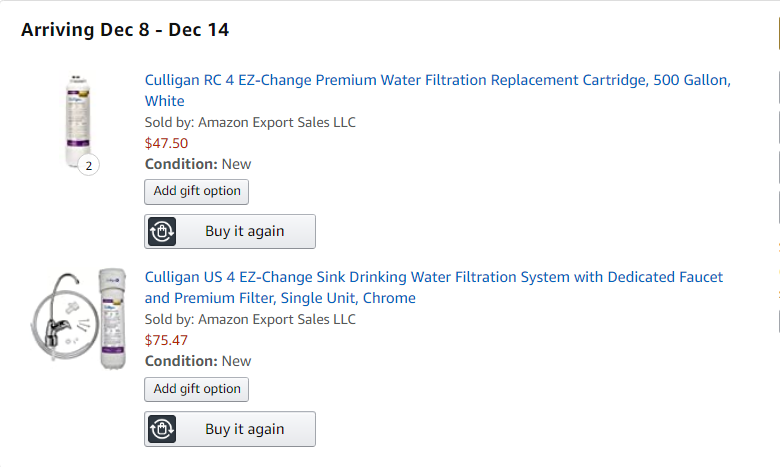Buy the Culligan US 4 filtration system again
The height and width of the screenshot is (467, 780).
(x=230, y=429)
